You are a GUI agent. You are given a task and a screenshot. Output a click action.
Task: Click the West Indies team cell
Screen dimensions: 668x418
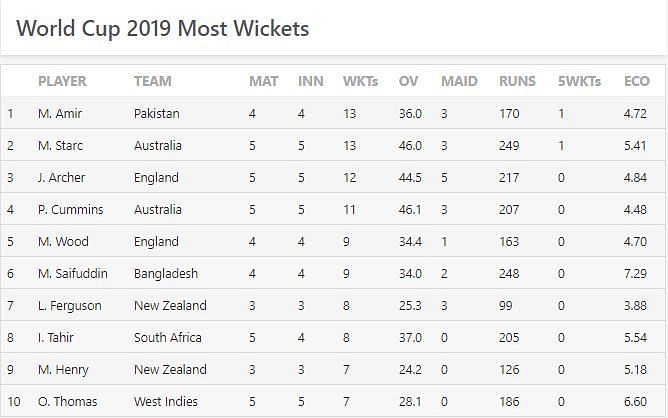pos(166,401)
